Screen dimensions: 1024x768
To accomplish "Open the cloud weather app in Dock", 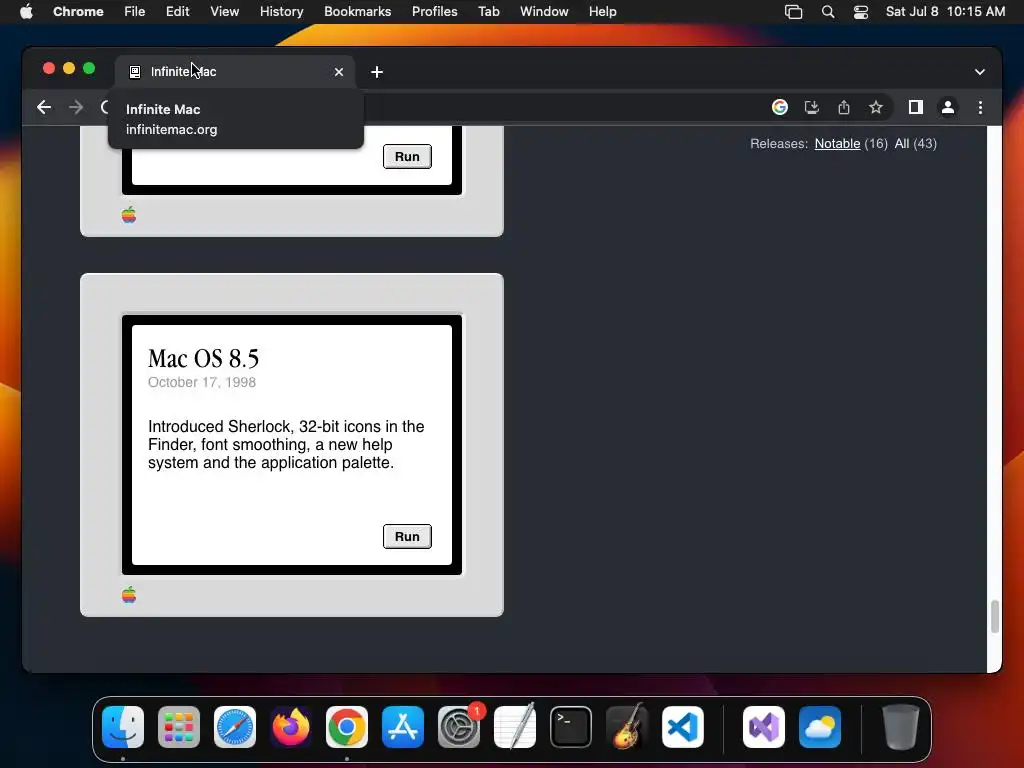I will coord(820,727).
